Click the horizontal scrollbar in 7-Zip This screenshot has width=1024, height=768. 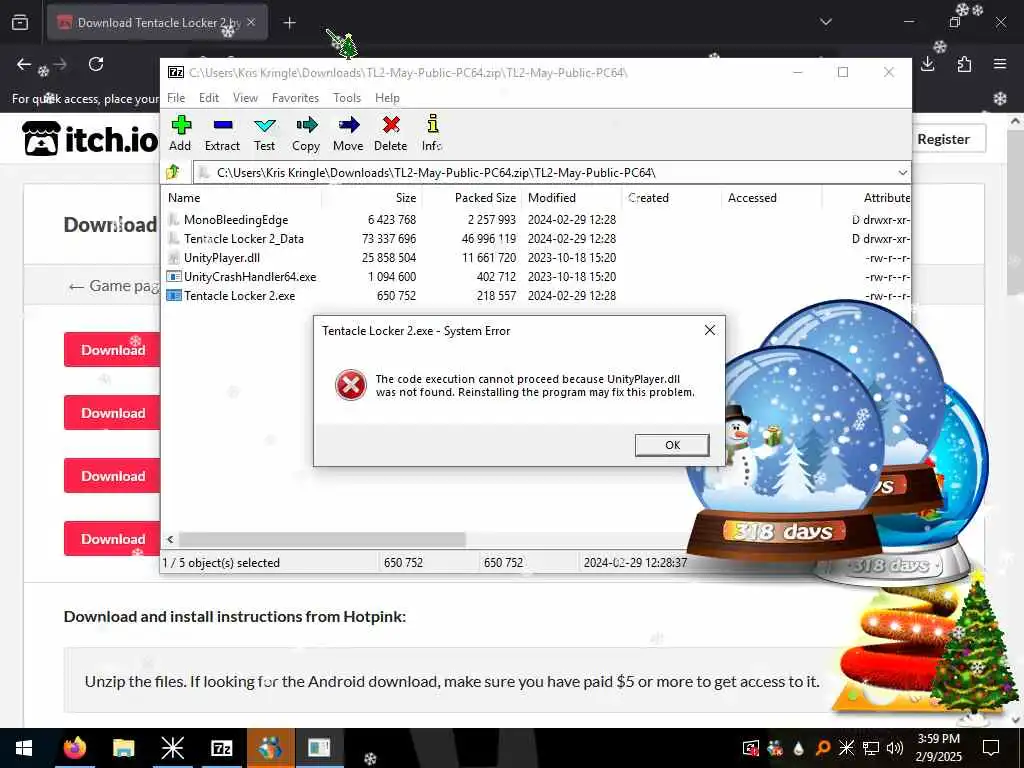(x=322, y=539)
